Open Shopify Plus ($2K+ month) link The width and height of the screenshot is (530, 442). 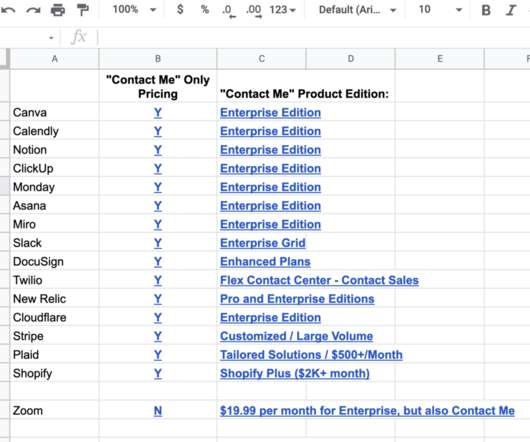tap(295, 373)
